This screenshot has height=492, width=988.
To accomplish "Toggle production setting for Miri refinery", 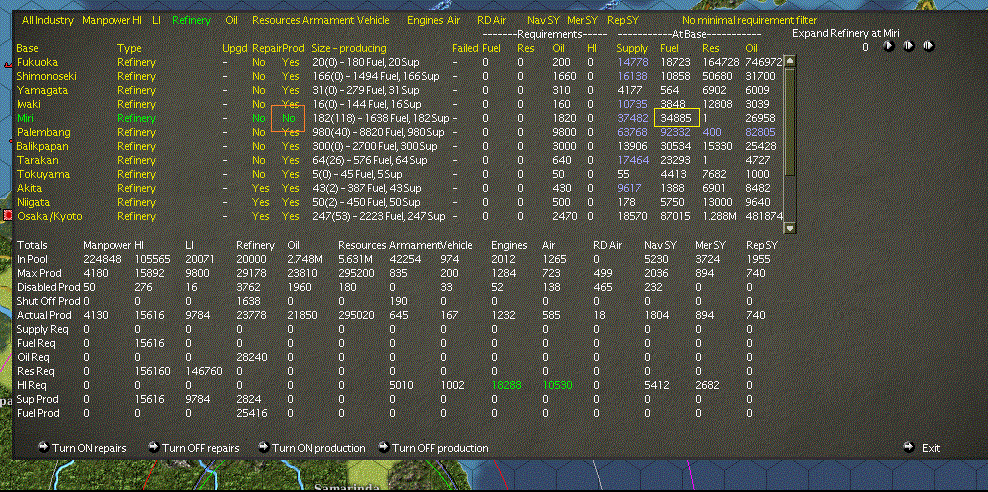I will click(x=290, y=118).
